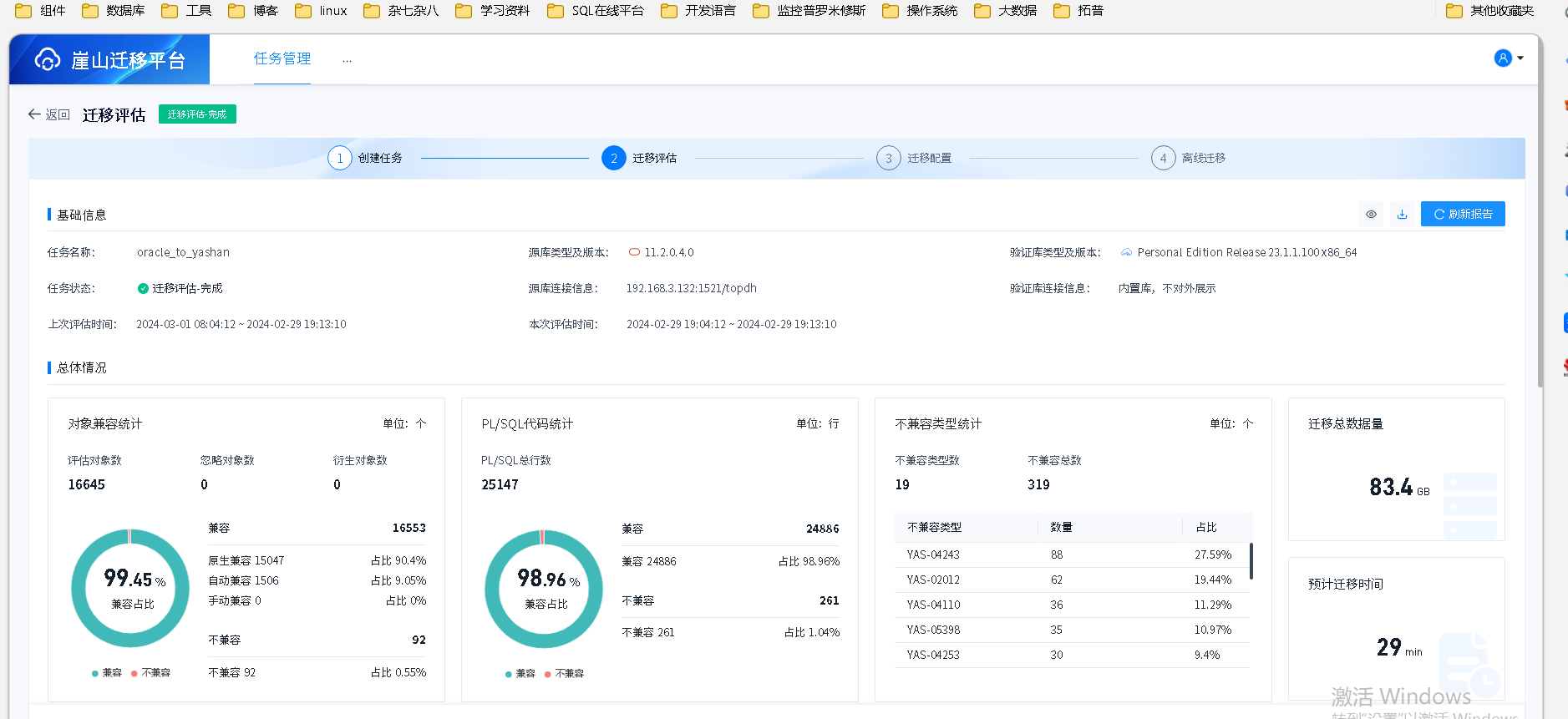This screenshot has height=719, width=1568.
Task: Open the user avatar account menu
Action: pos(1509,58)
